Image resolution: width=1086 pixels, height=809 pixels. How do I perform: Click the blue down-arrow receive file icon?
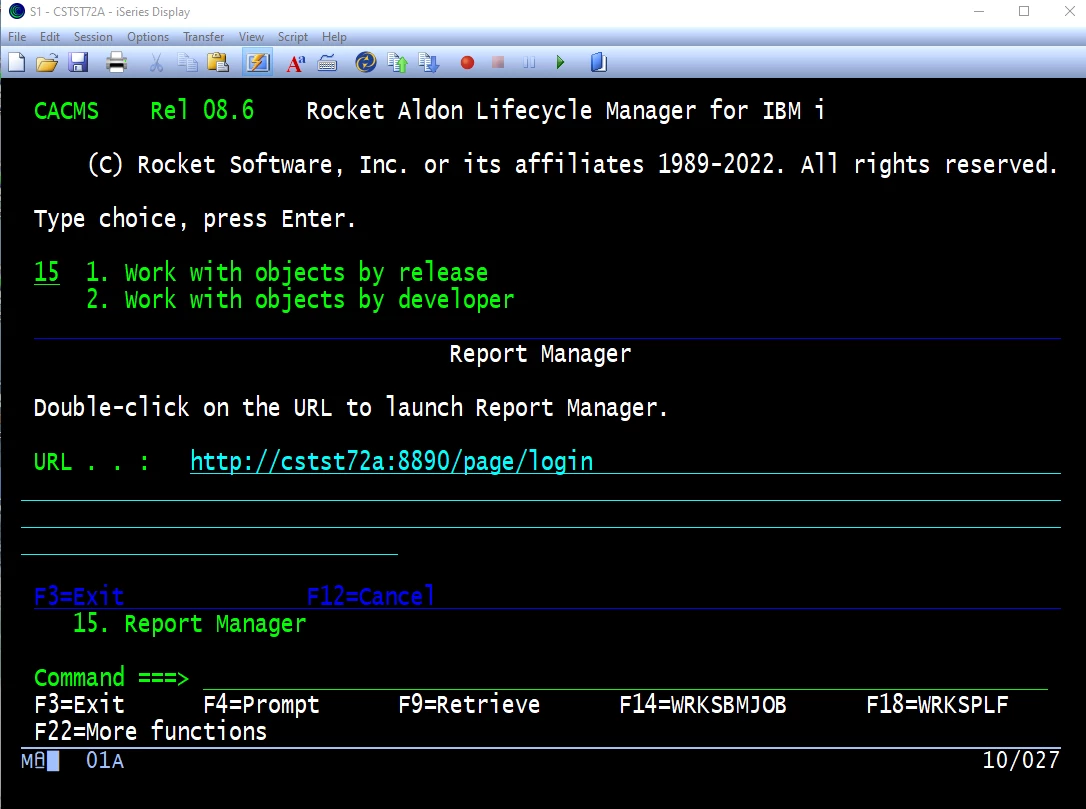(x=429, y=63)
